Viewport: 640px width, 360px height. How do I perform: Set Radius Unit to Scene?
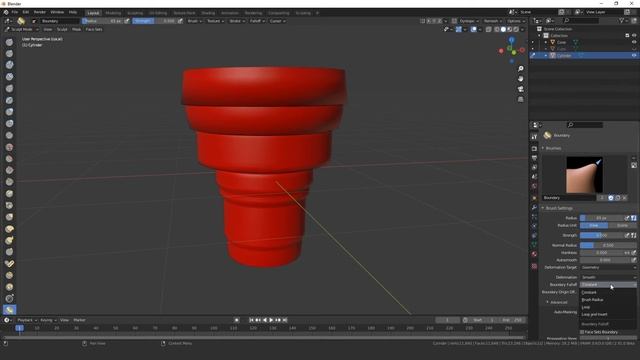click(622, 225)
